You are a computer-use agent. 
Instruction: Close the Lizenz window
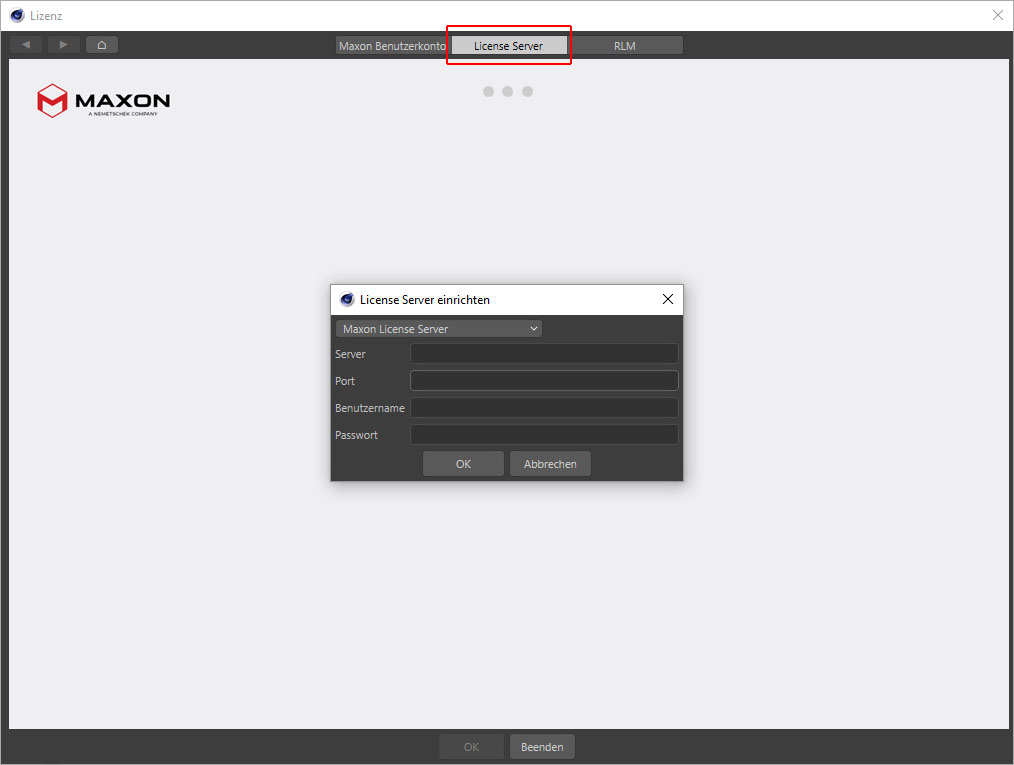point(997,16)
